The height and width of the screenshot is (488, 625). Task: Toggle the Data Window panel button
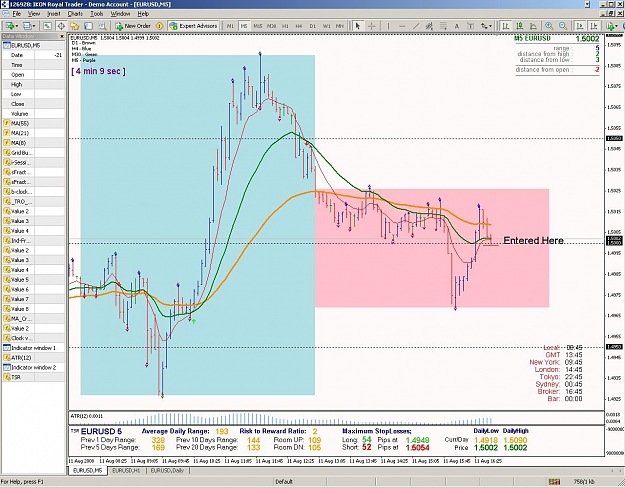[61, 26]
